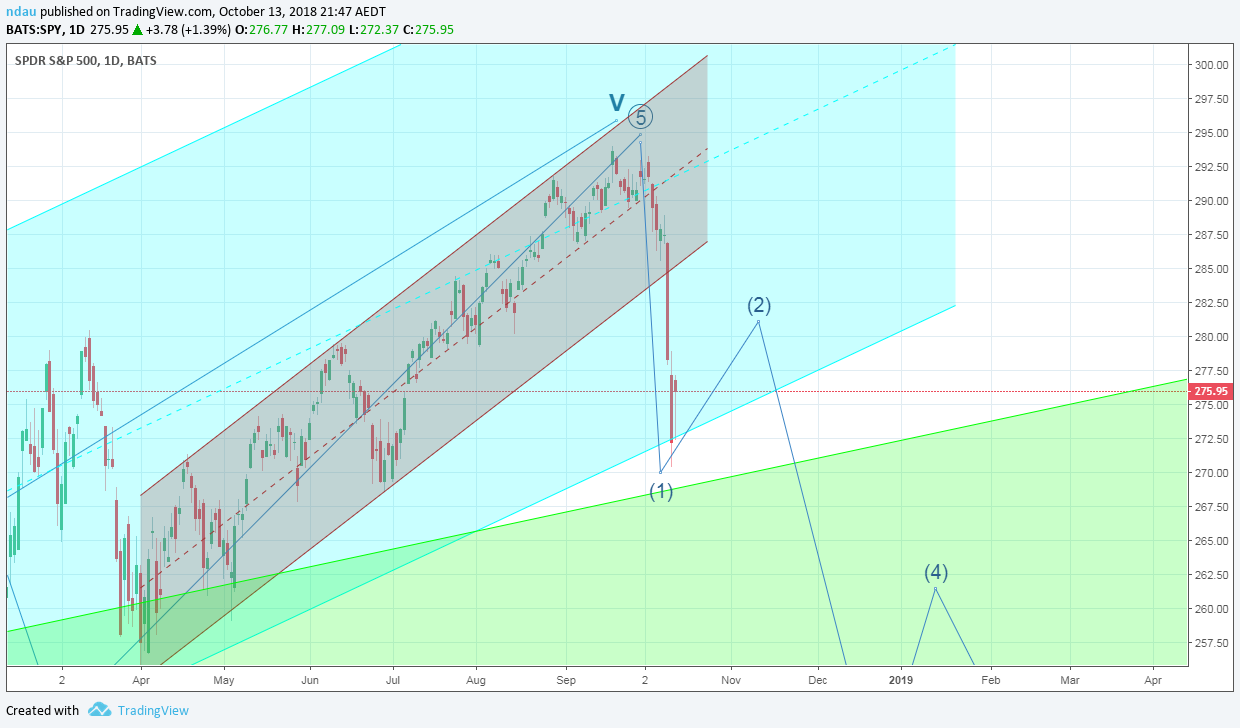Click the H:277.09 high value in header
The image size is (1240, 728).
319,29
